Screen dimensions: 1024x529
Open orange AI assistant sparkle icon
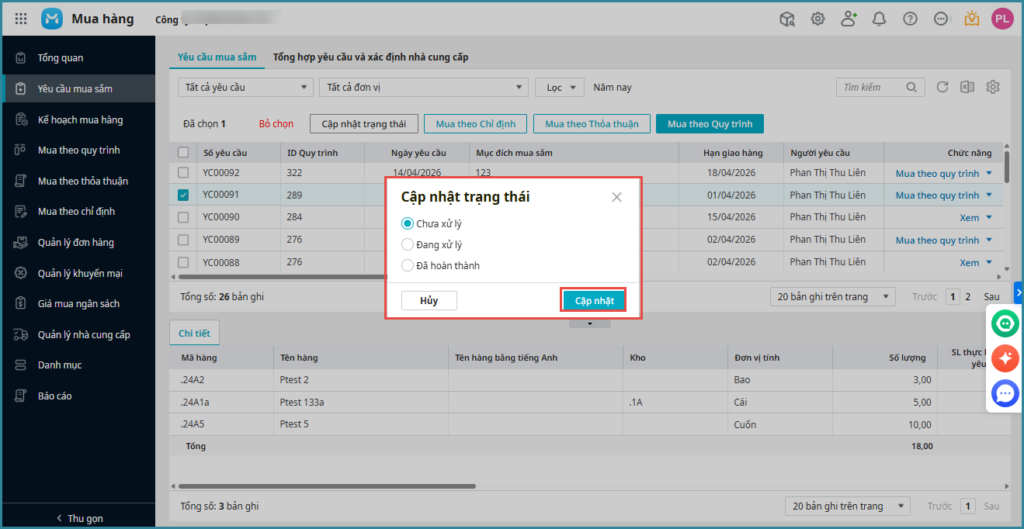pyautogui.click(x=1005, y=358)
